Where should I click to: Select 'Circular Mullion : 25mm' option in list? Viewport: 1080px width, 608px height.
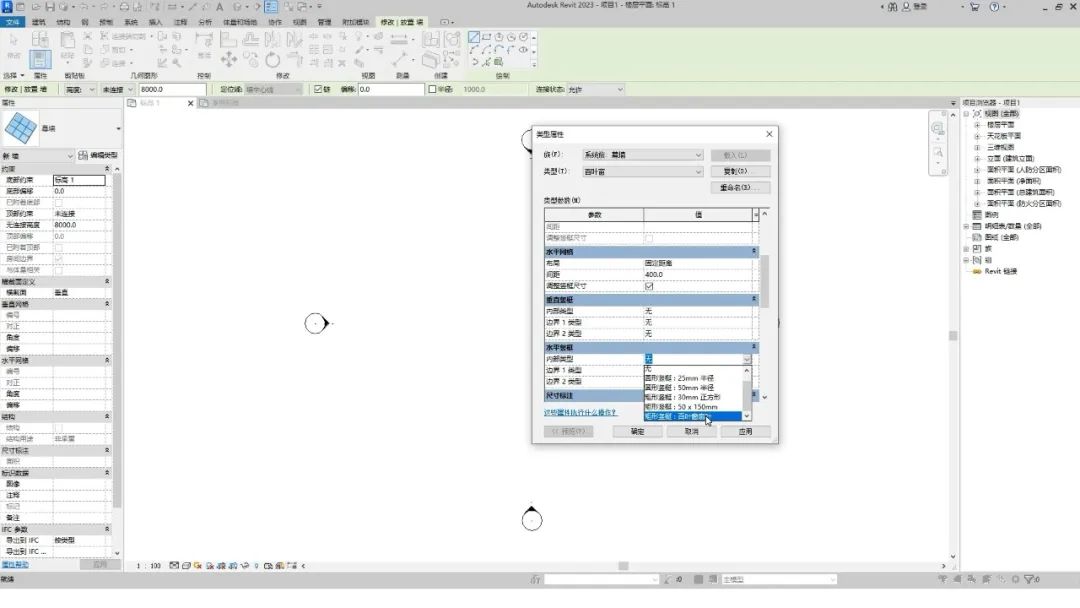click(x=693, y=378)
